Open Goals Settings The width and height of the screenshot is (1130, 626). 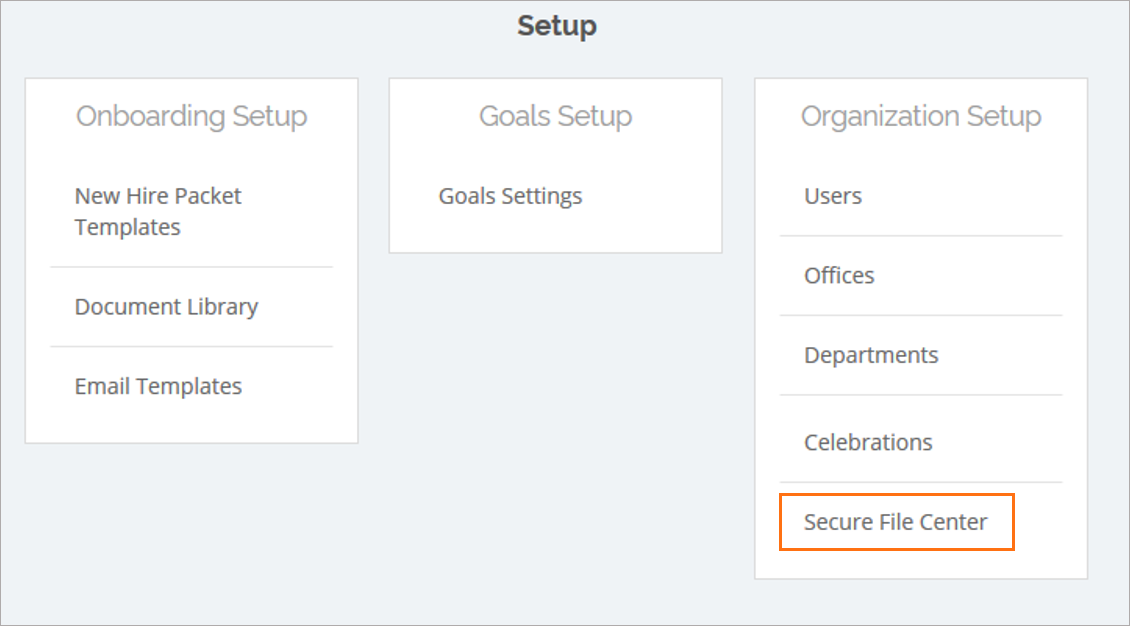(x=510, y=196)
